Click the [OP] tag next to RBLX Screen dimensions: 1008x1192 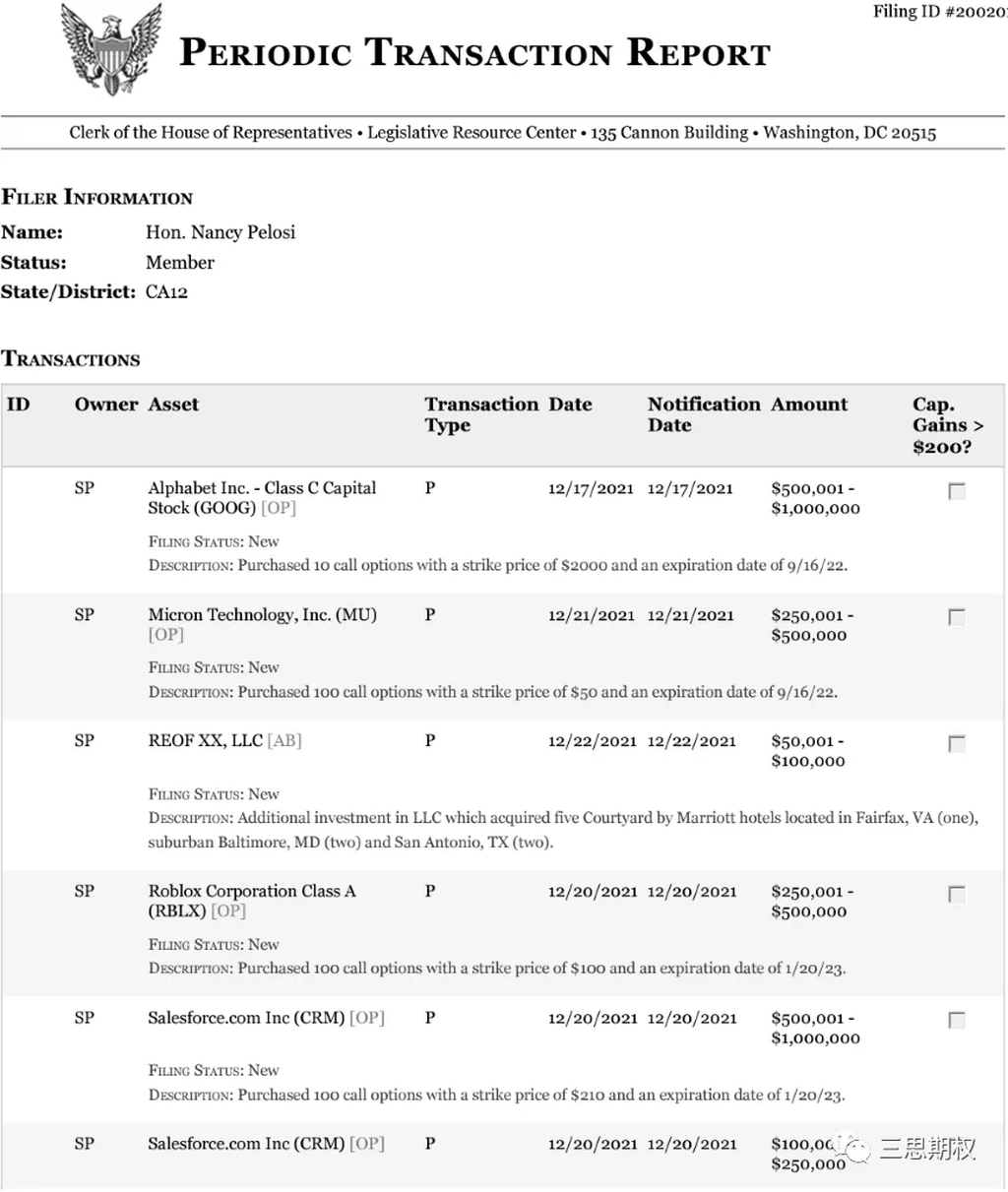click(228, 911)
